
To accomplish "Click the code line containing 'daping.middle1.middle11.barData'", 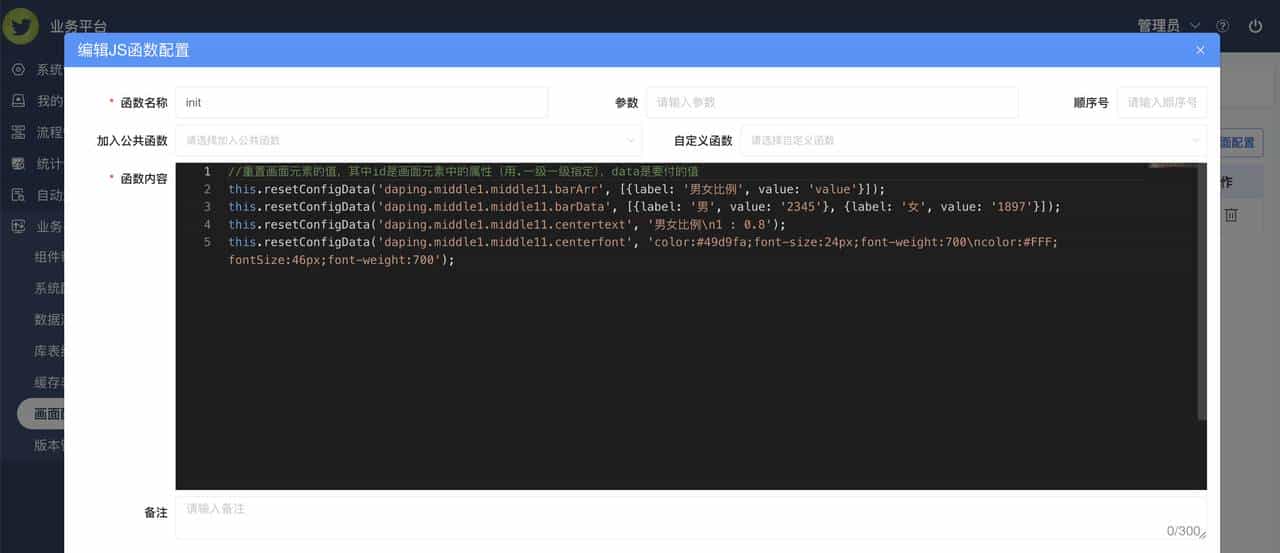I will click(644, 207).
